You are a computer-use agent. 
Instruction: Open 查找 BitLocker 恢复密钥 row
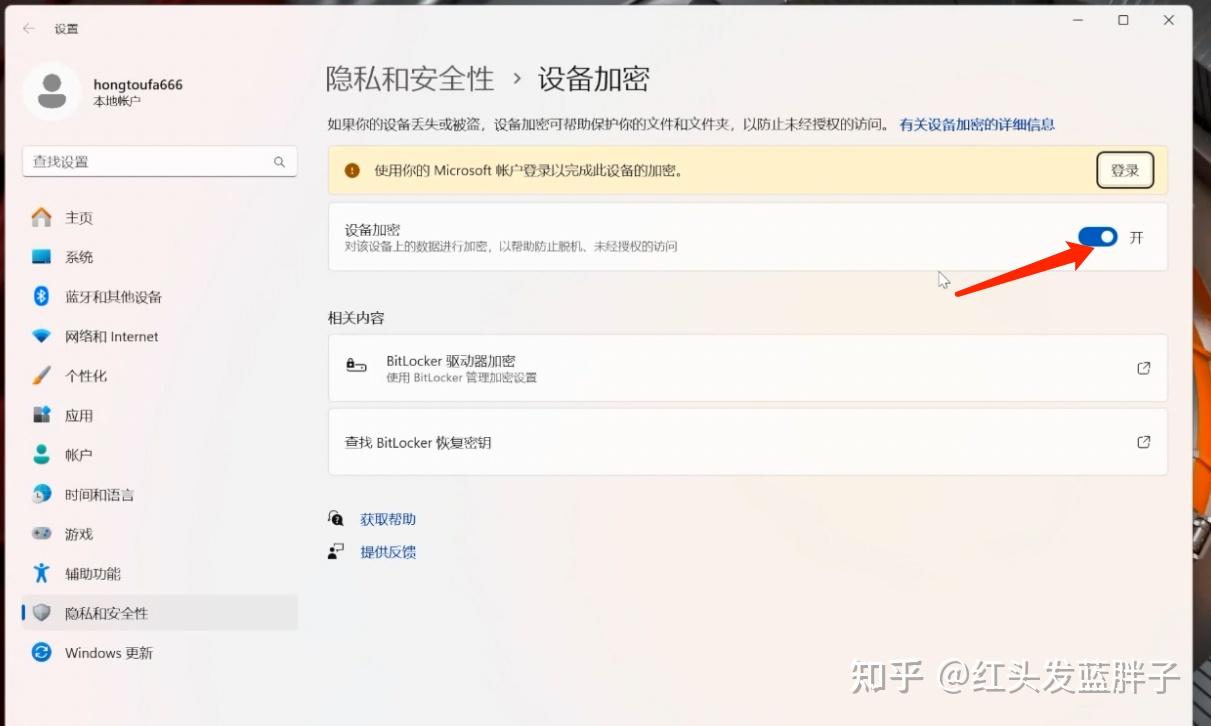pos(748,442)
